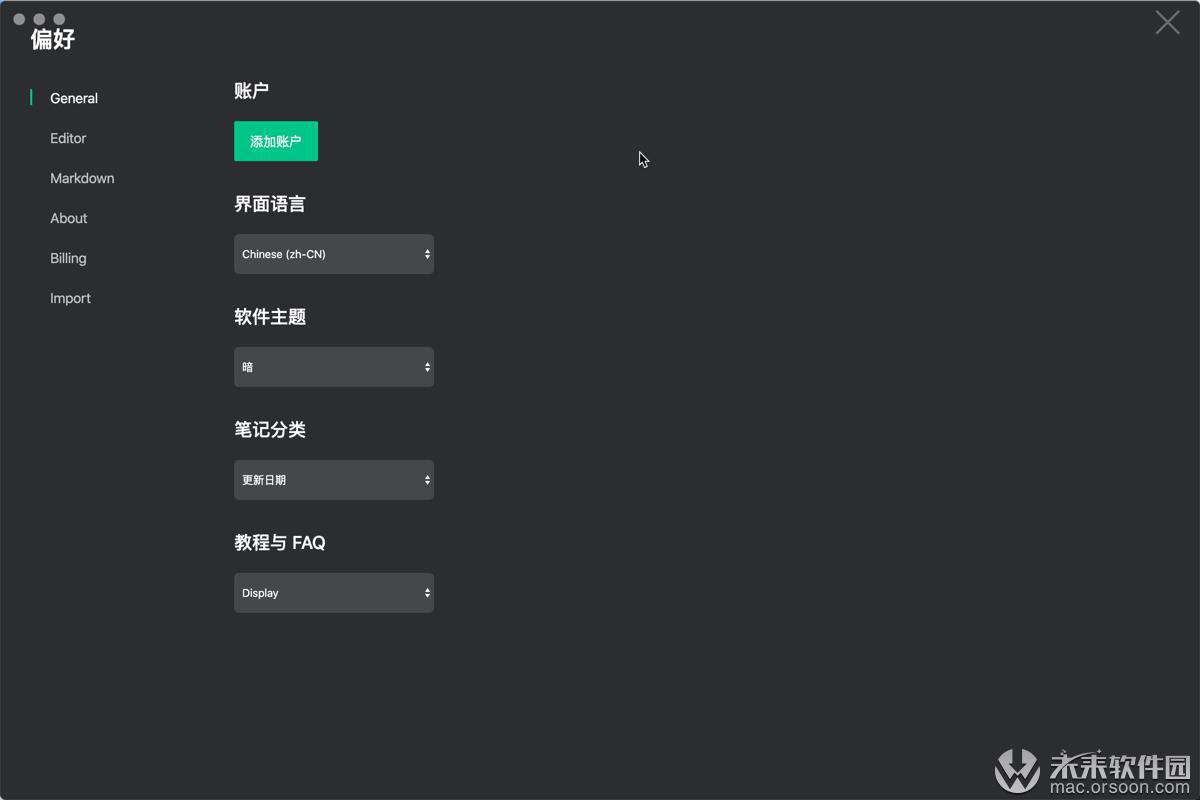This screenshot has height=800, width=1200.
Task: Open the Import section
Action: (70, 298)
